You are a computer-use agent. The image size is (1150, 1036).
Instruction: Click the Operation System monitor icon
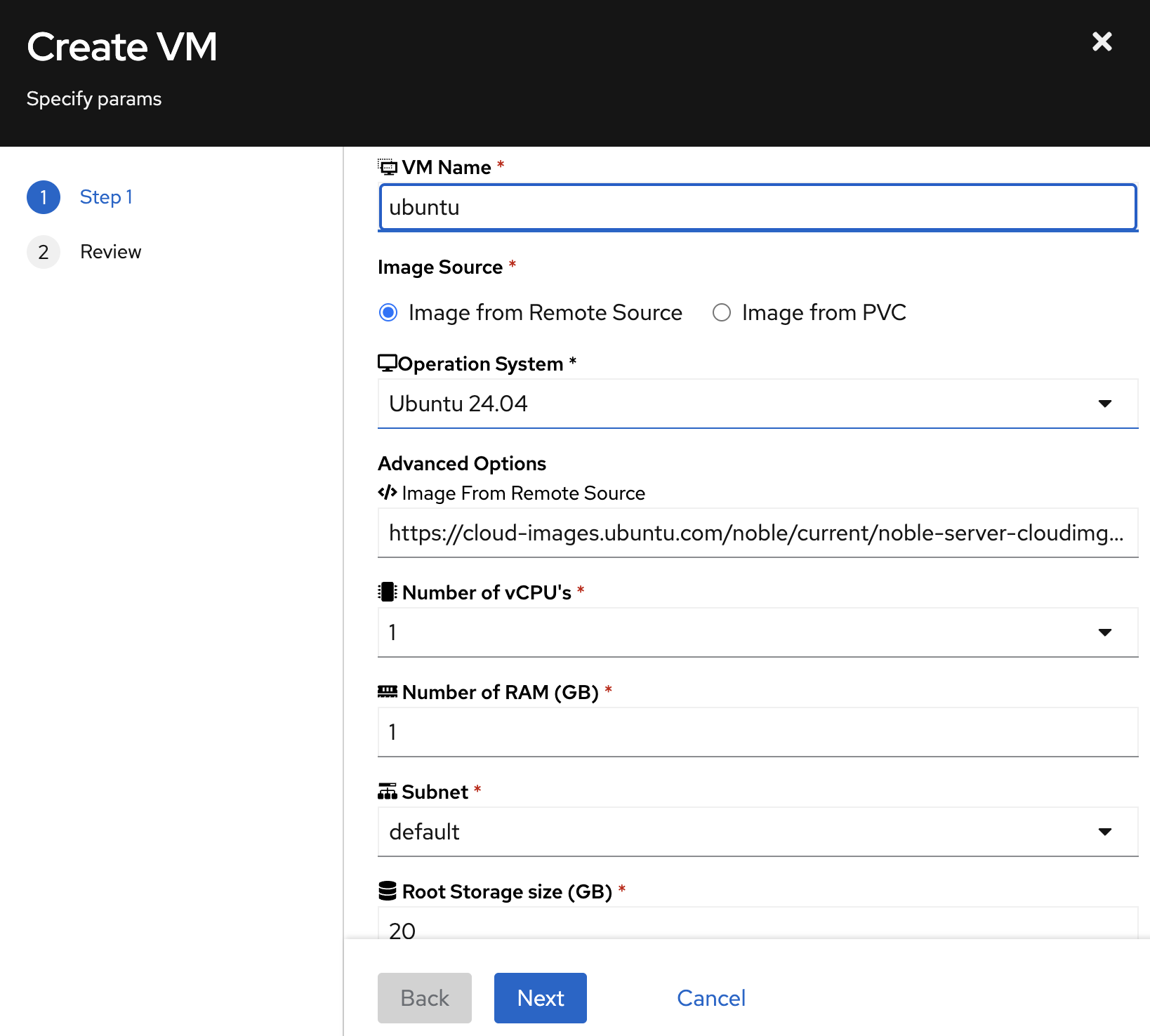pyautogui.click(x=387, y=363)
